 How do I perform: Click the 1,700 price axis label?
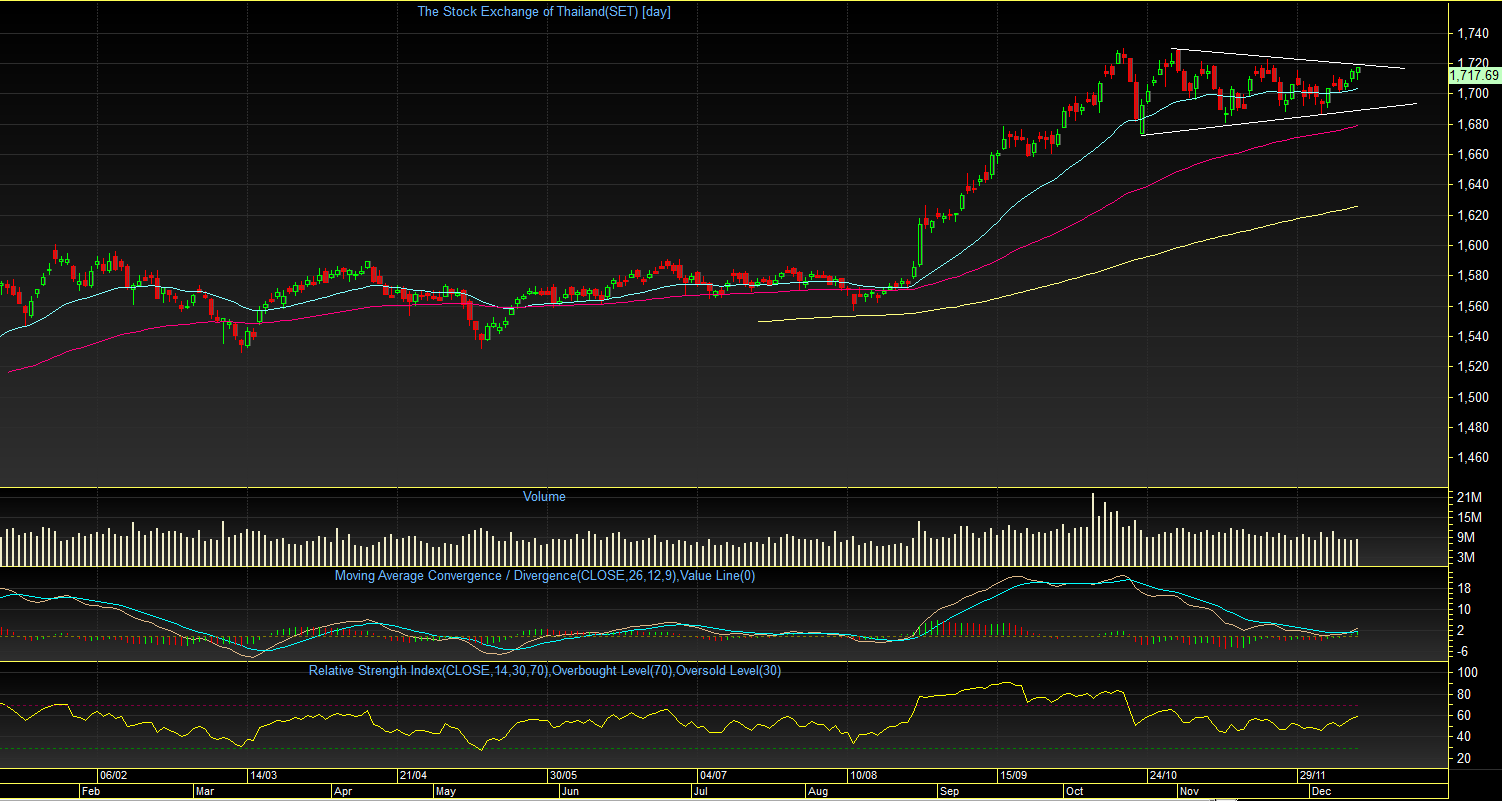tap(1472, 94)
